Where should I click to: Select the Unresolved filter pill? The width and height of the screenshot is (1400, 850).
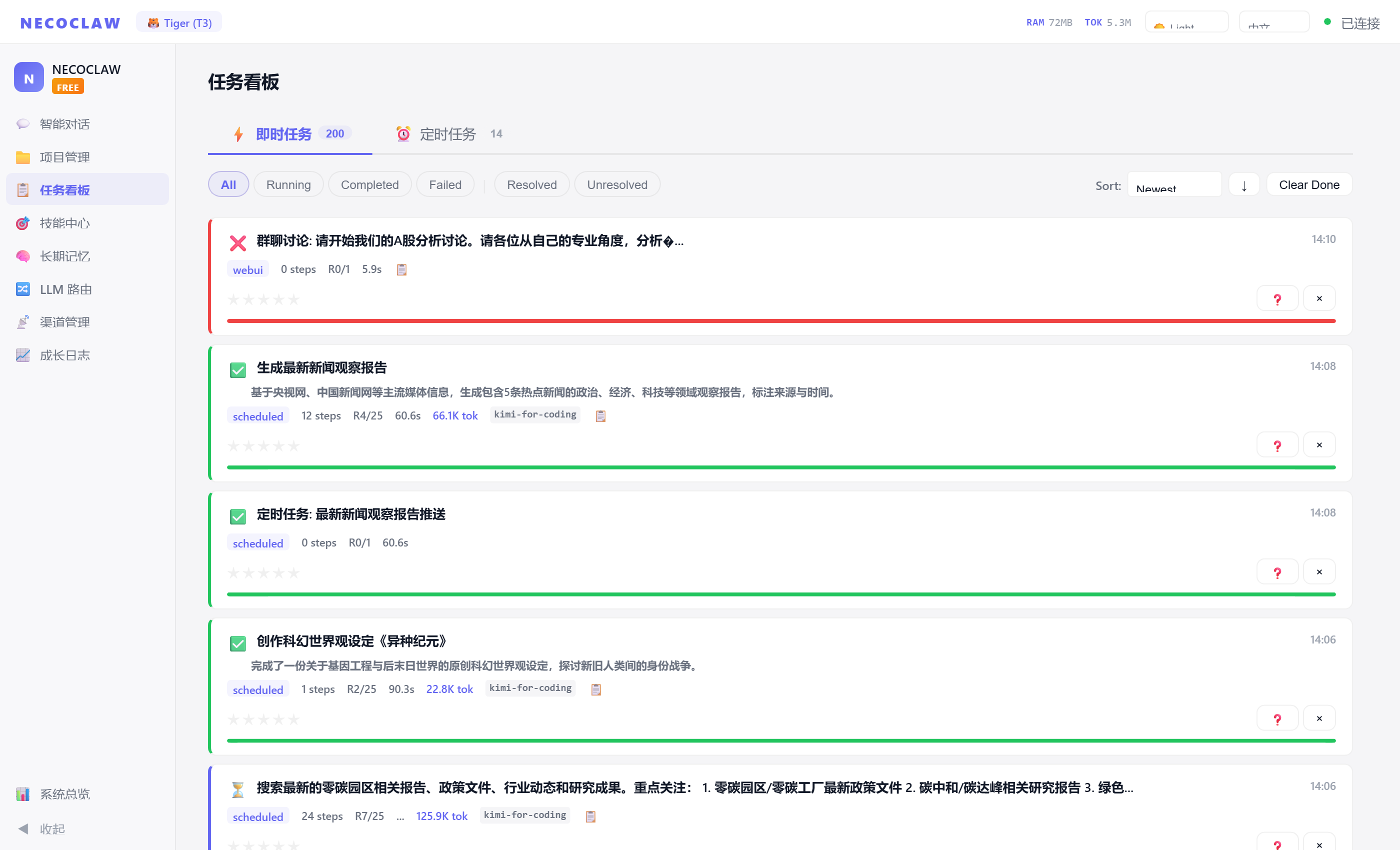pyautogui.click(x=616, y=184)
